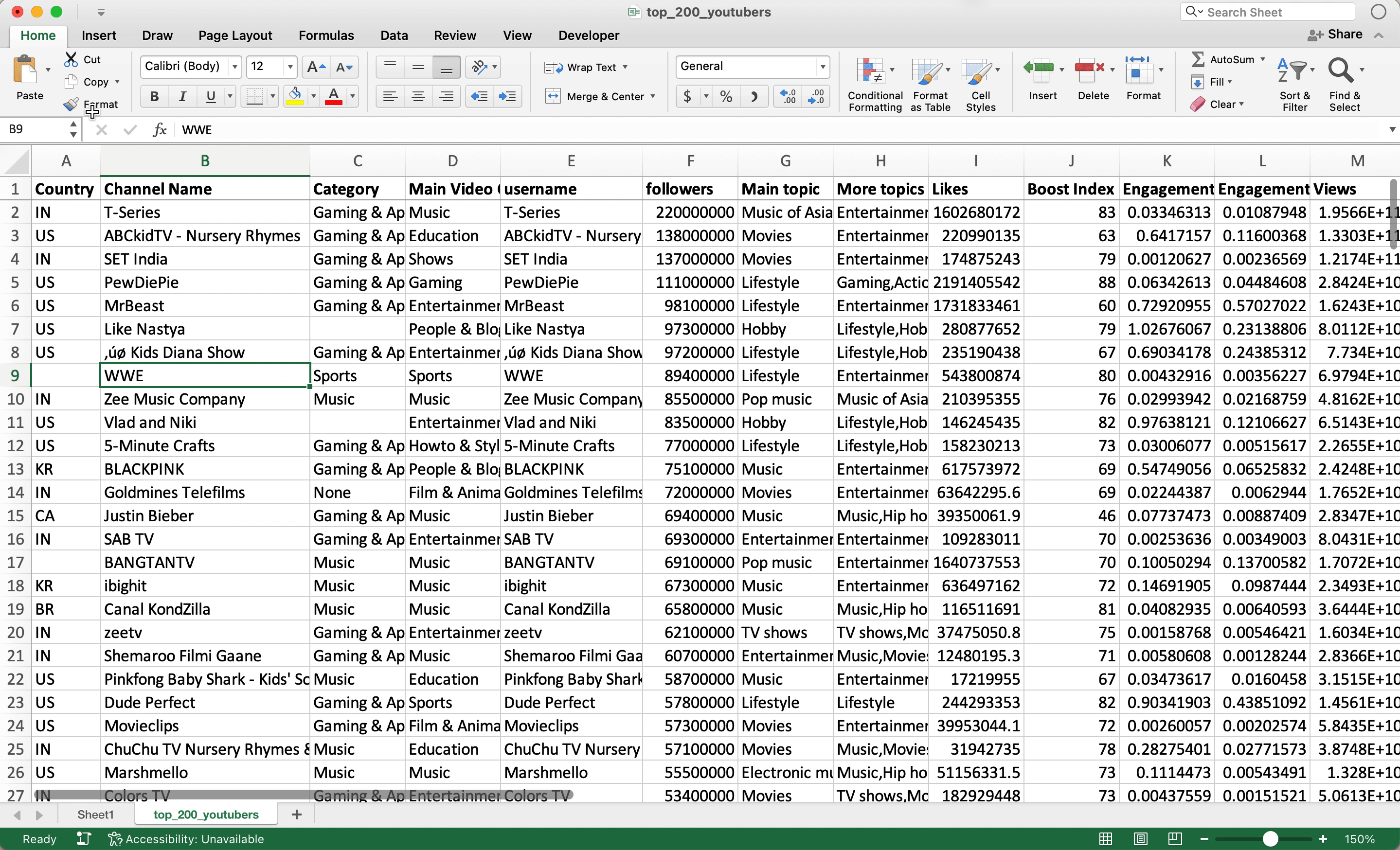Open the Page Layout tab

[x=235, y=35]
